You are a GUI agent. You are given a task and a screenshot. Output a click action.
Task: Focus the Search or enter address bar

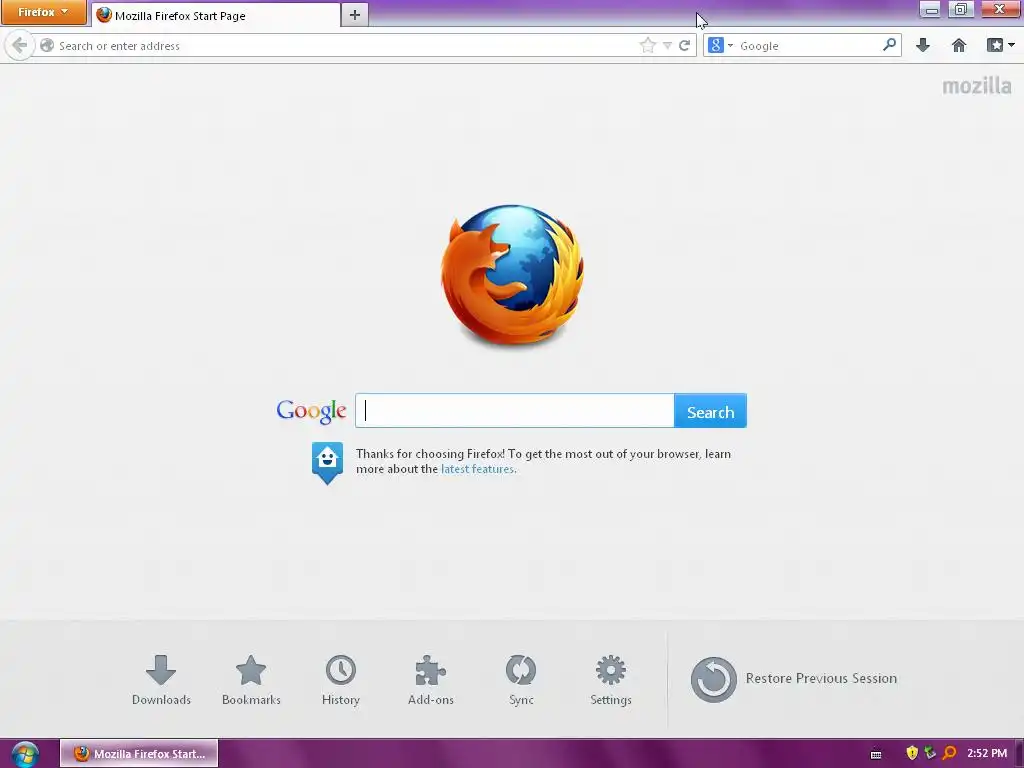point(346,46)
